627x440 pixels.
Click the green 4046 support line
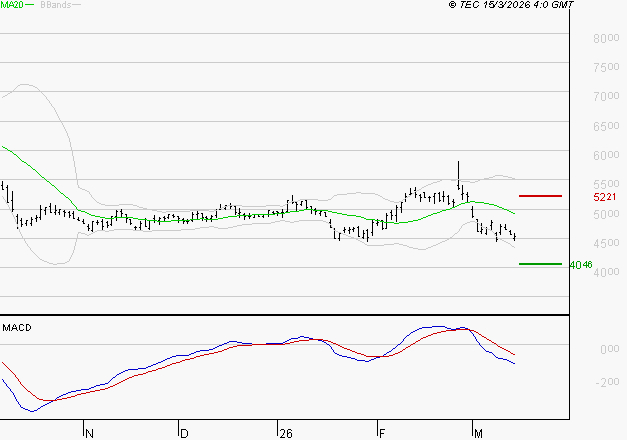pyautogui.click(x=540, y=264)
